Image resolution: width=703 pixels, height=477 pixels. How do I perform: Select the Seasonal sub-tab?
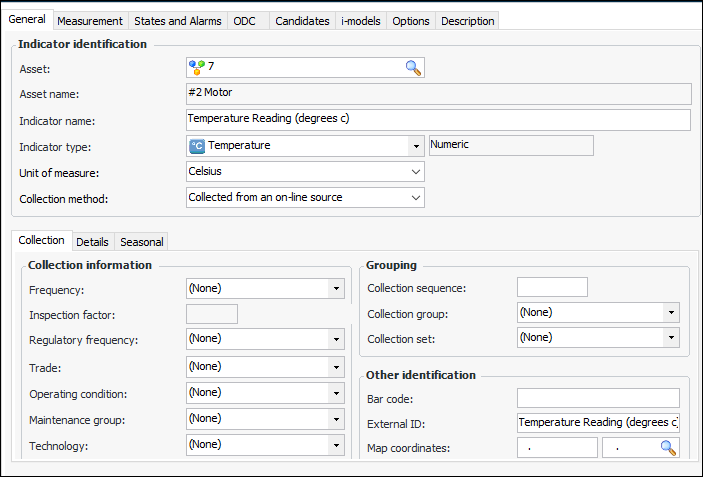click(141, 242)
